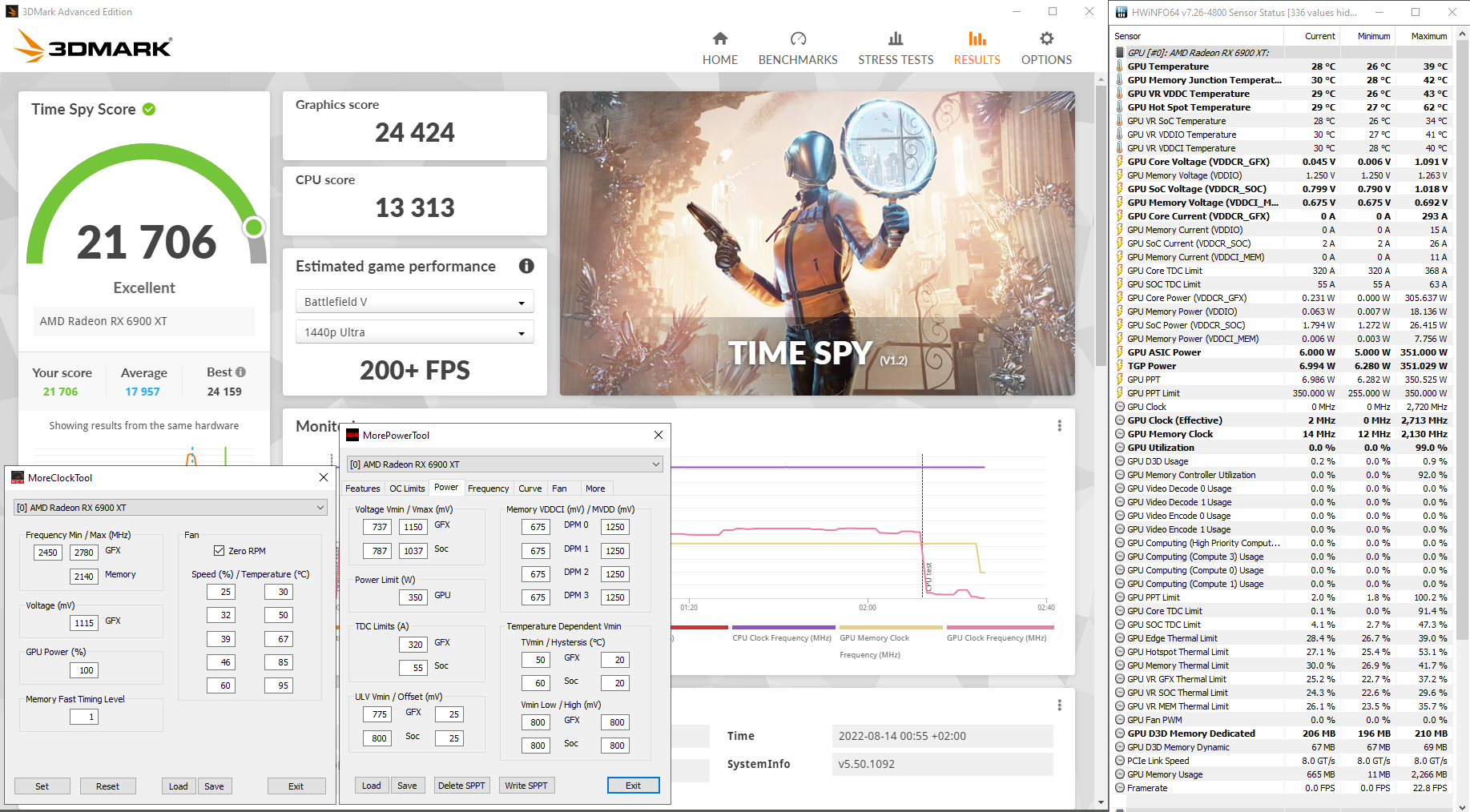Click the info icon next to Best score
Viewport: 1470px width, 812px height.
point(240,372)
